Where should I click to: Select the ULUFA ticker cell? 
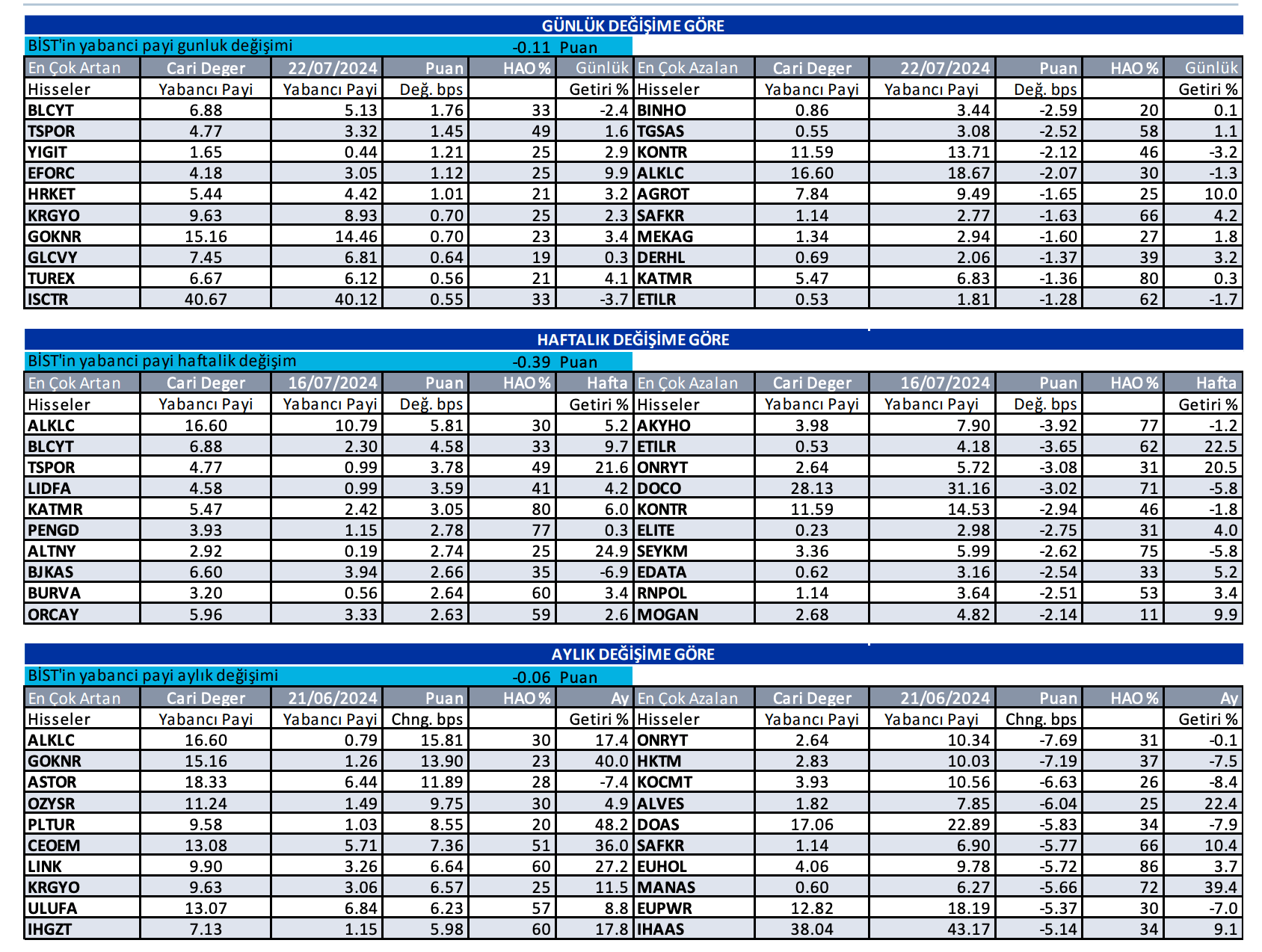coord(52,909)
